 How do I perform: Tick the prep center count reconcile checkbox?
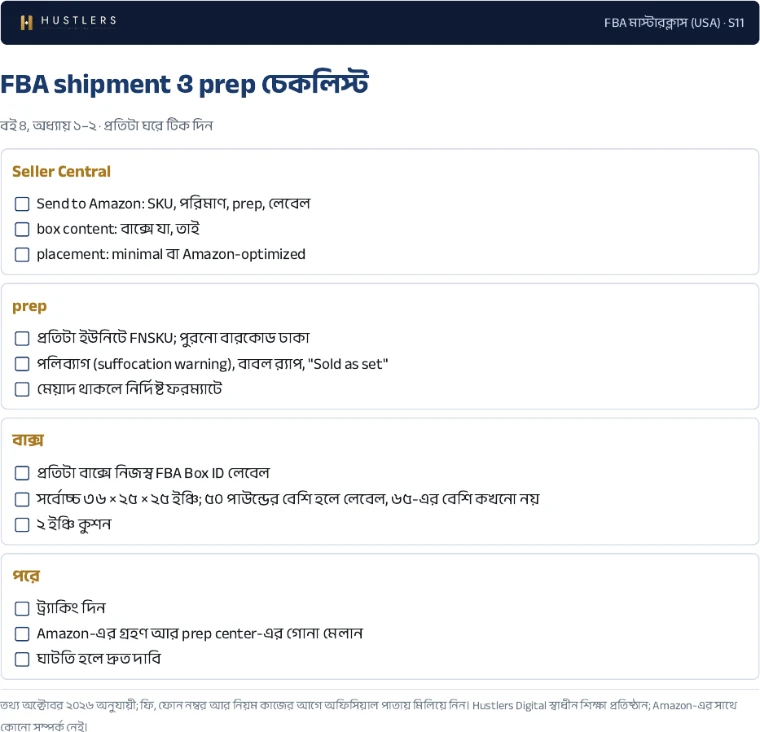pos(22,634)
